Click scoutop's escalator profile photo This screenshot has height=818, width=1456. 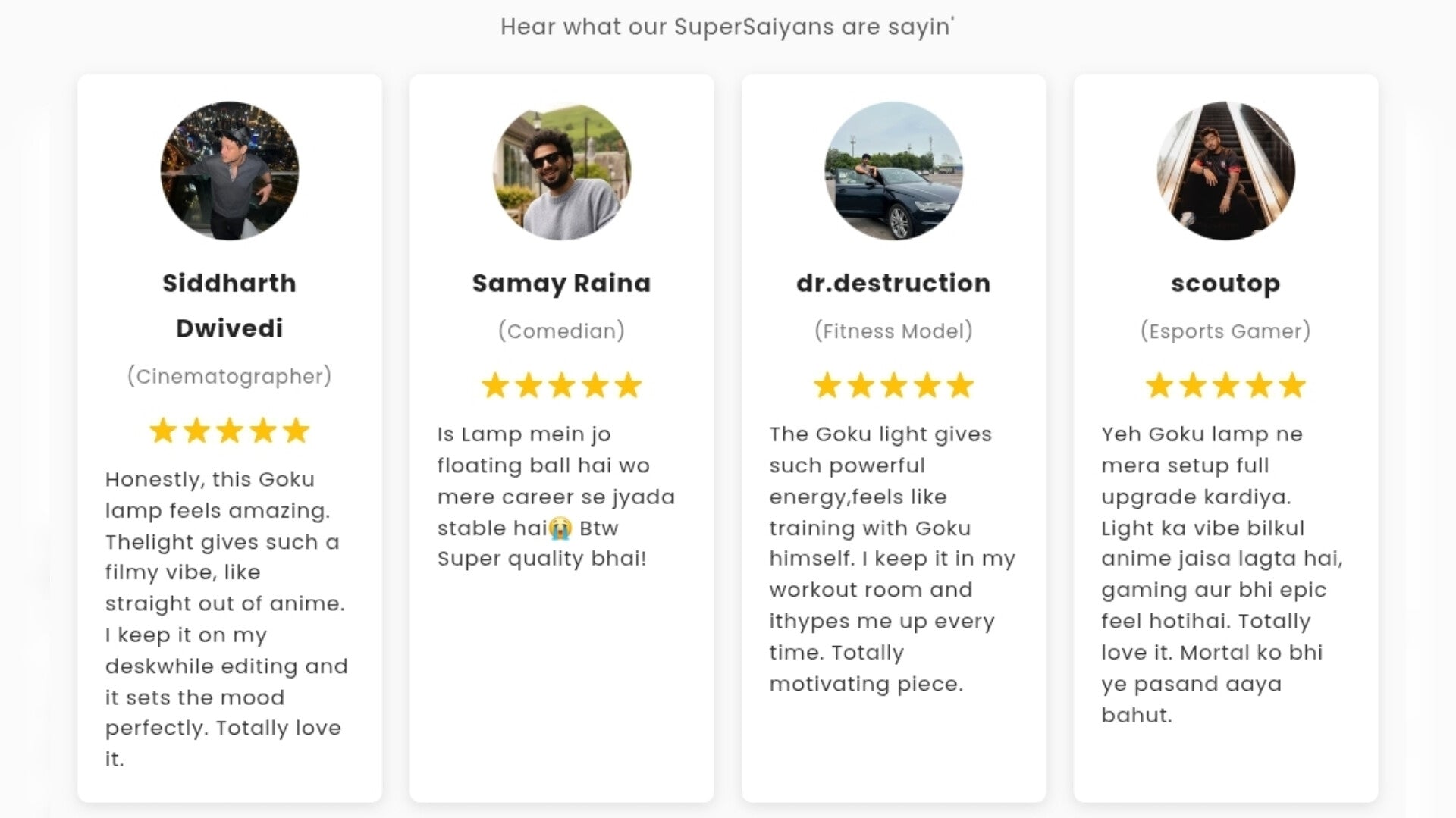[1225, 171]
